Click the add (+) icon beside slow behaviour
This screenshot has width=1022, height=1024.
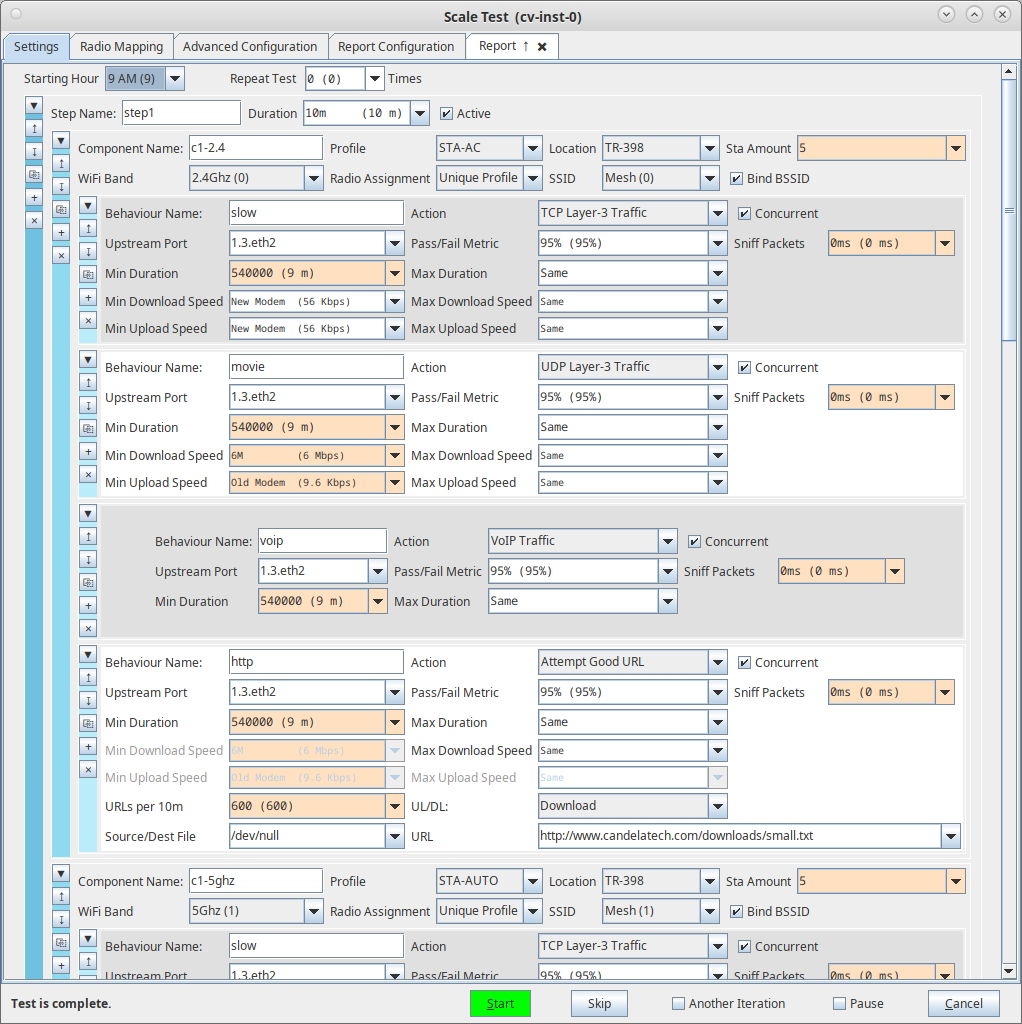88,297
